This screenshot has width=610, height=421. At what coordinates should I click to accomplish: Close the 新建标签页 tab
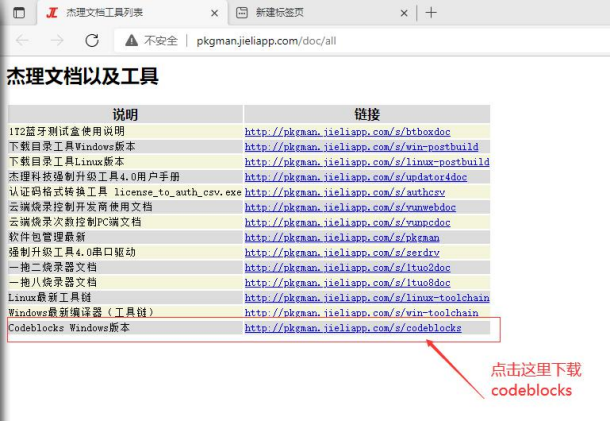[x=404, y=13]
